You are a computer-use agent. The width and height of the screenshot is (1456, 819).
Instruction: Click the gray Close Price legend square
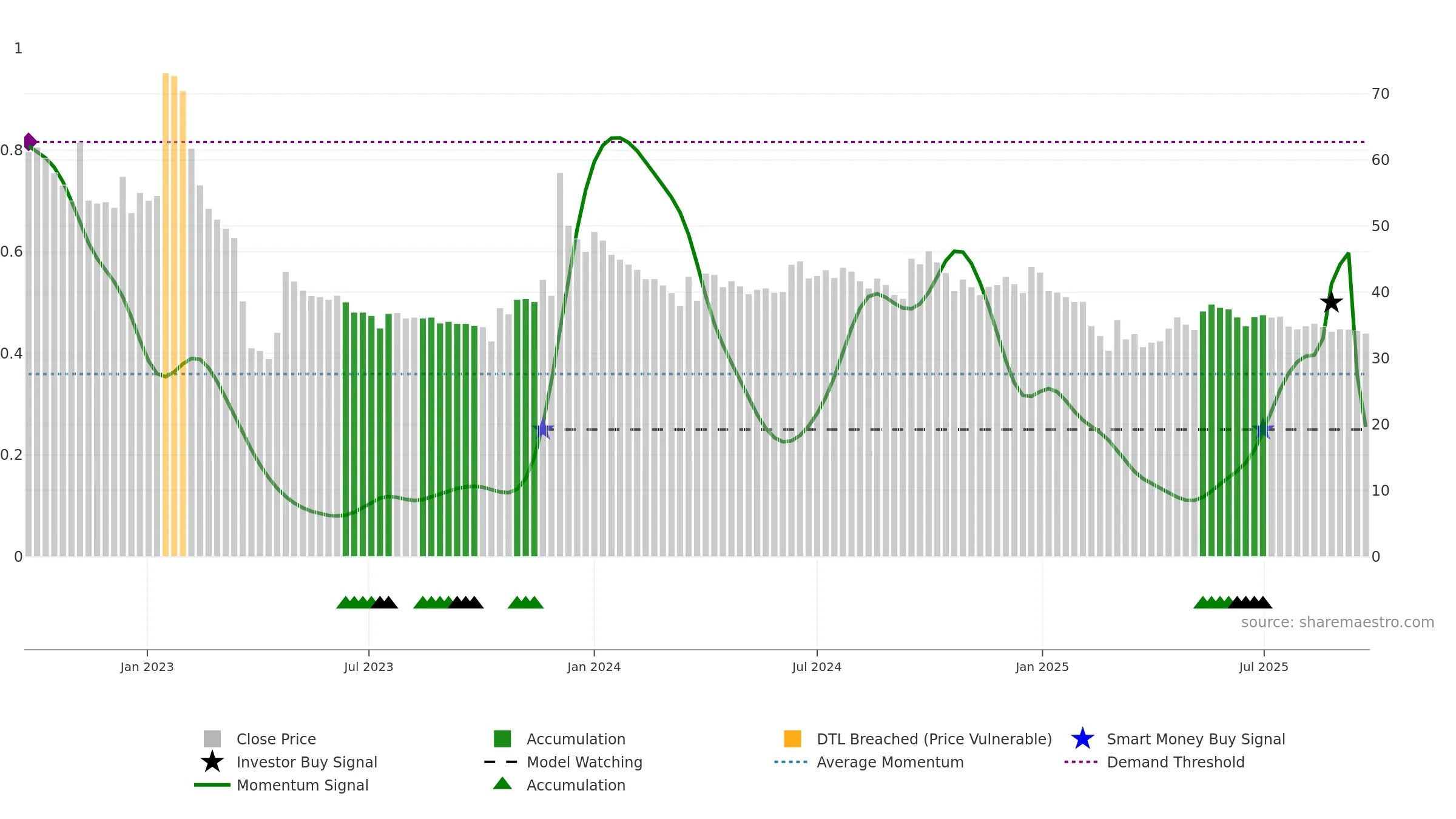click(x=212, y=739)
